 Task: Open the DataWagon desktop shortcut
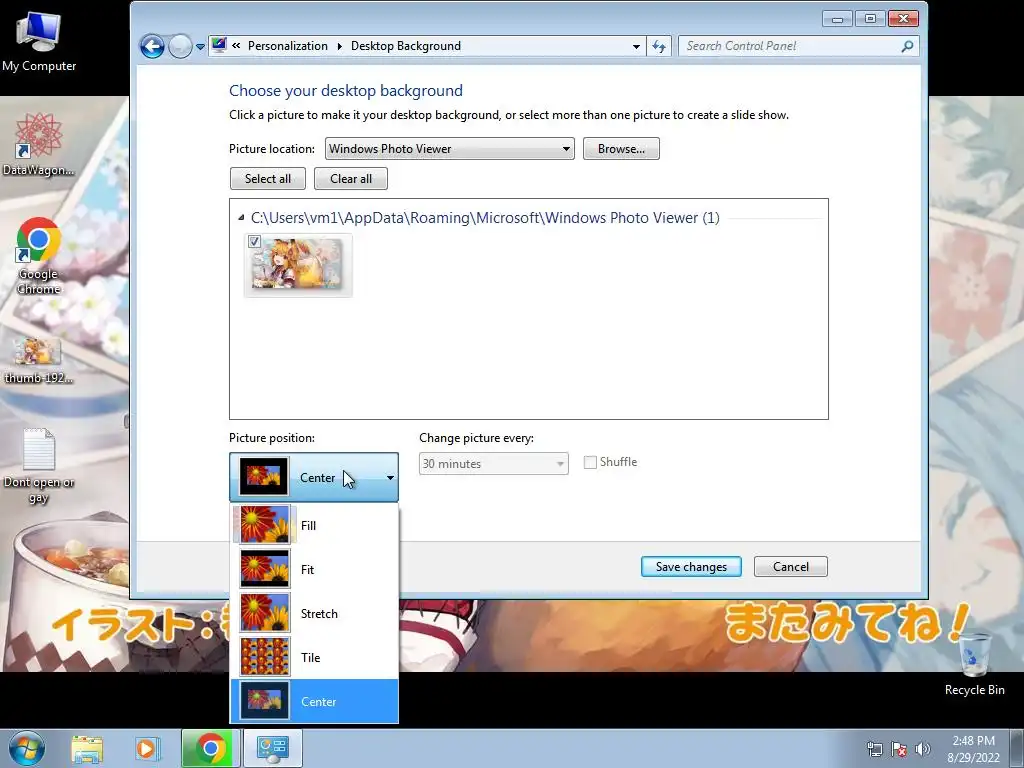[39, 144]
